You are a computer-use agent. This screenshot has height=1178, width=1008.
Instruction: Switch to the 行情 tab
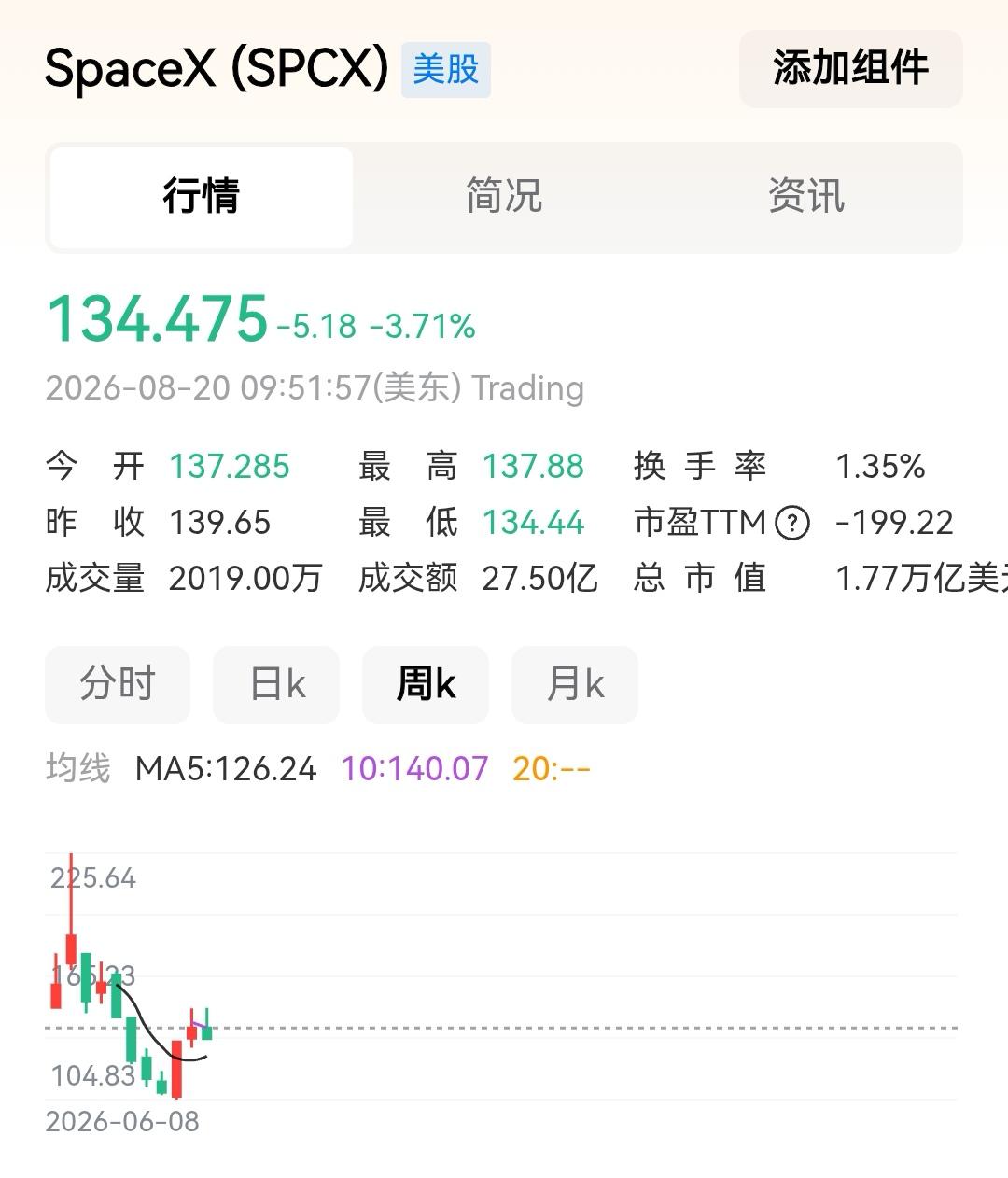(x=202, y=197)
